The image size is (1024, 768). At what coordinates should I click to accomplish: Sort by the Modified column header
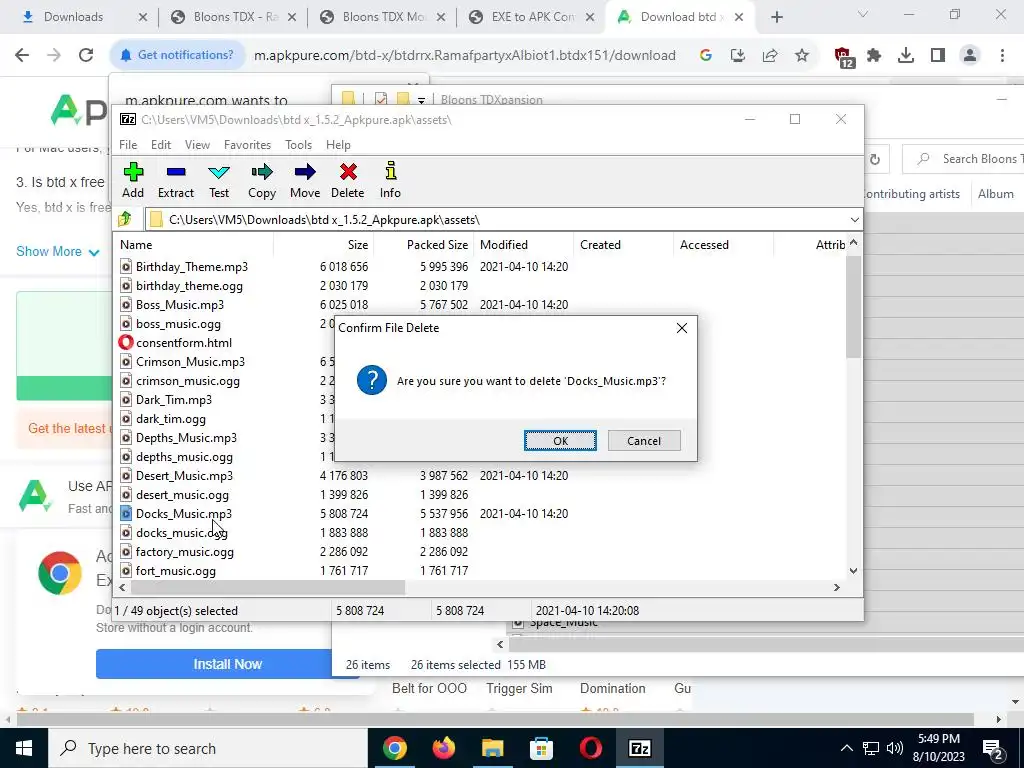click(524, 245)
